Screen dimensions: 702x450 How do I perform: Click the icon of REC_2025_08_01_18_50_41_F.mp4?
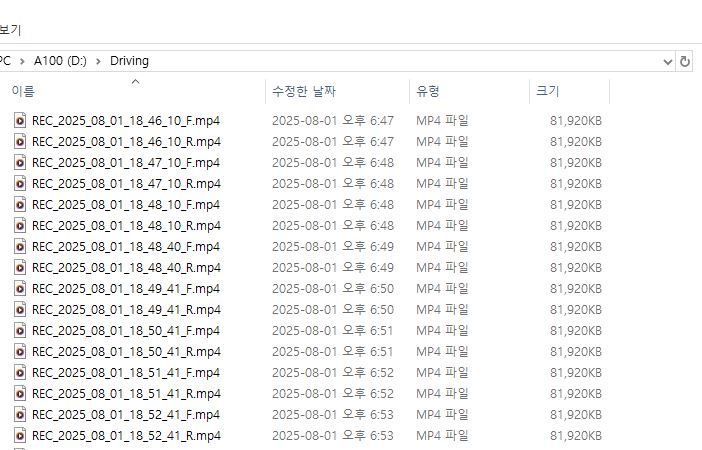(x=20, y=331)
